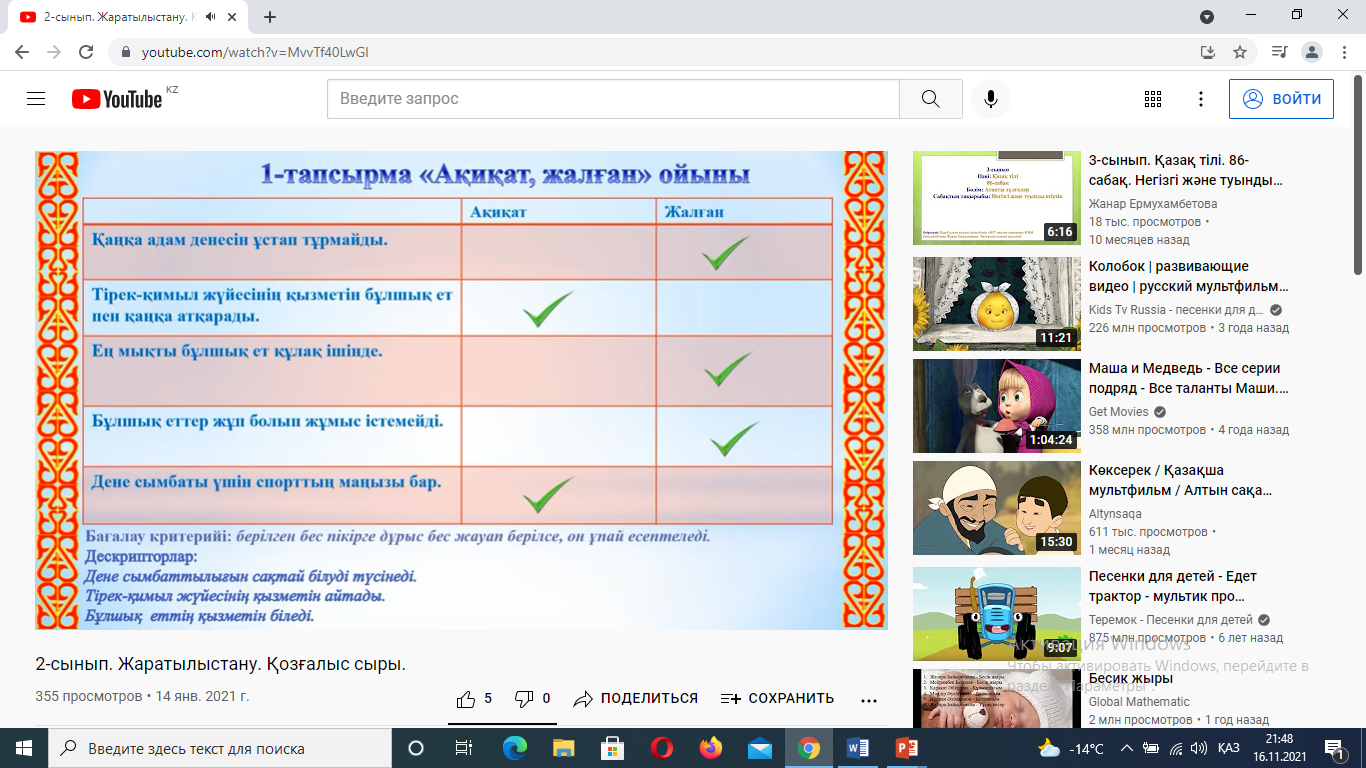
Task: Open the Колобок video thumbnail
Action: tap(997, 303)
